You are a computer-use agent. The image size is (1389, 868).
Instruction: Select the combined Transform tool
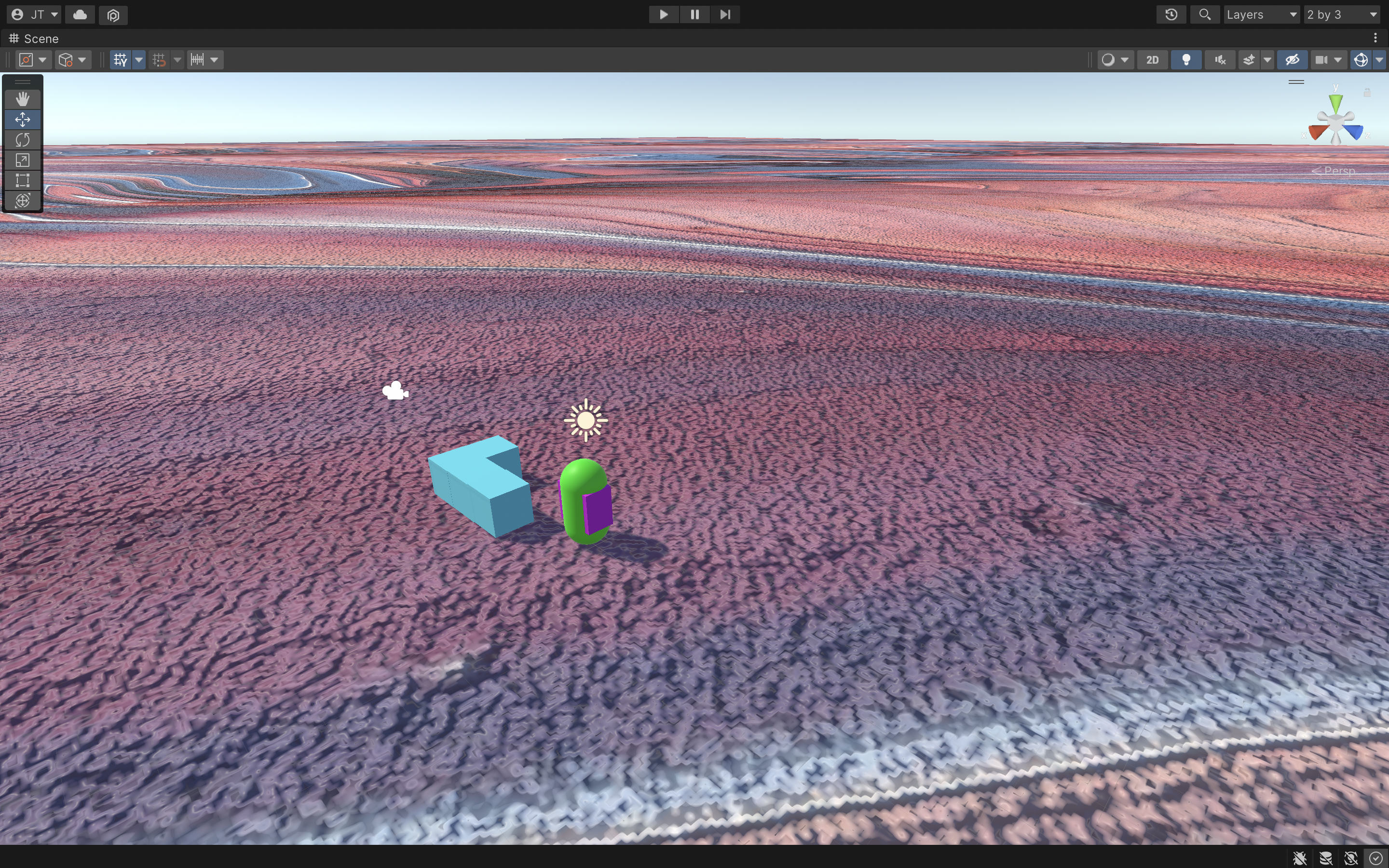22,200
